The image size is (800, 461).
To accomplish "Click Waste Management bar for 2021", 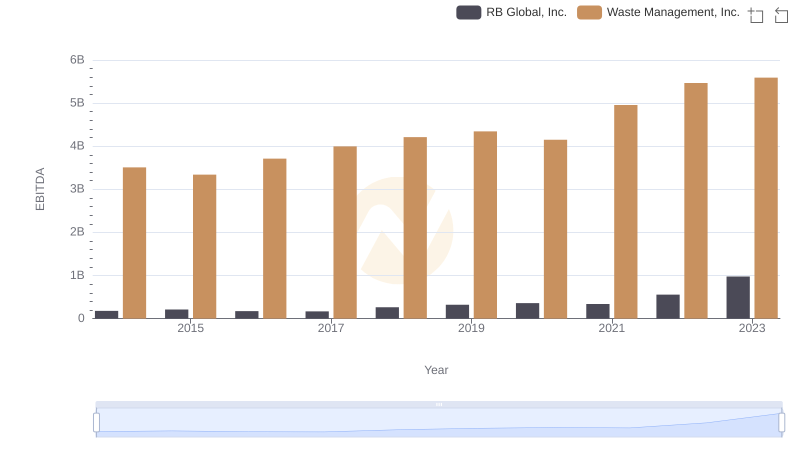I will pyautogui.click(x=626, y=212).
